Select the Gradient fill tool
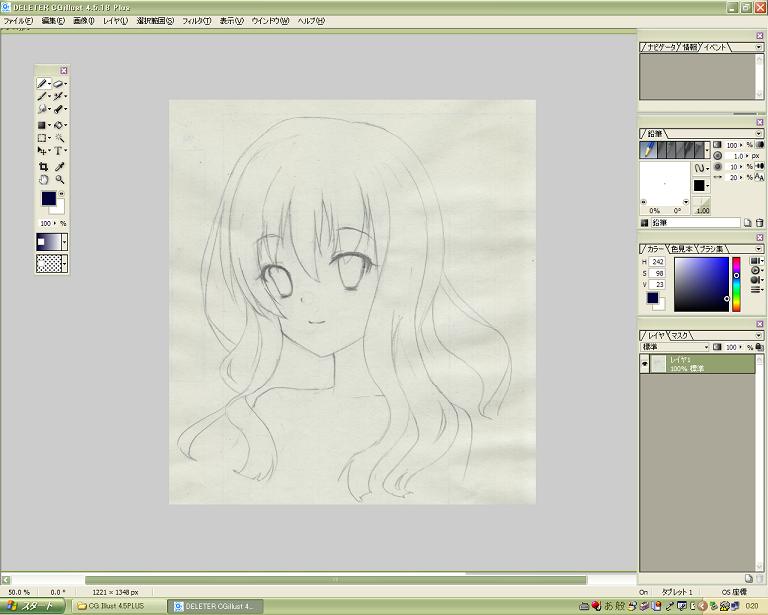Screen dimensions: 768x615 (x=42, y=125)
